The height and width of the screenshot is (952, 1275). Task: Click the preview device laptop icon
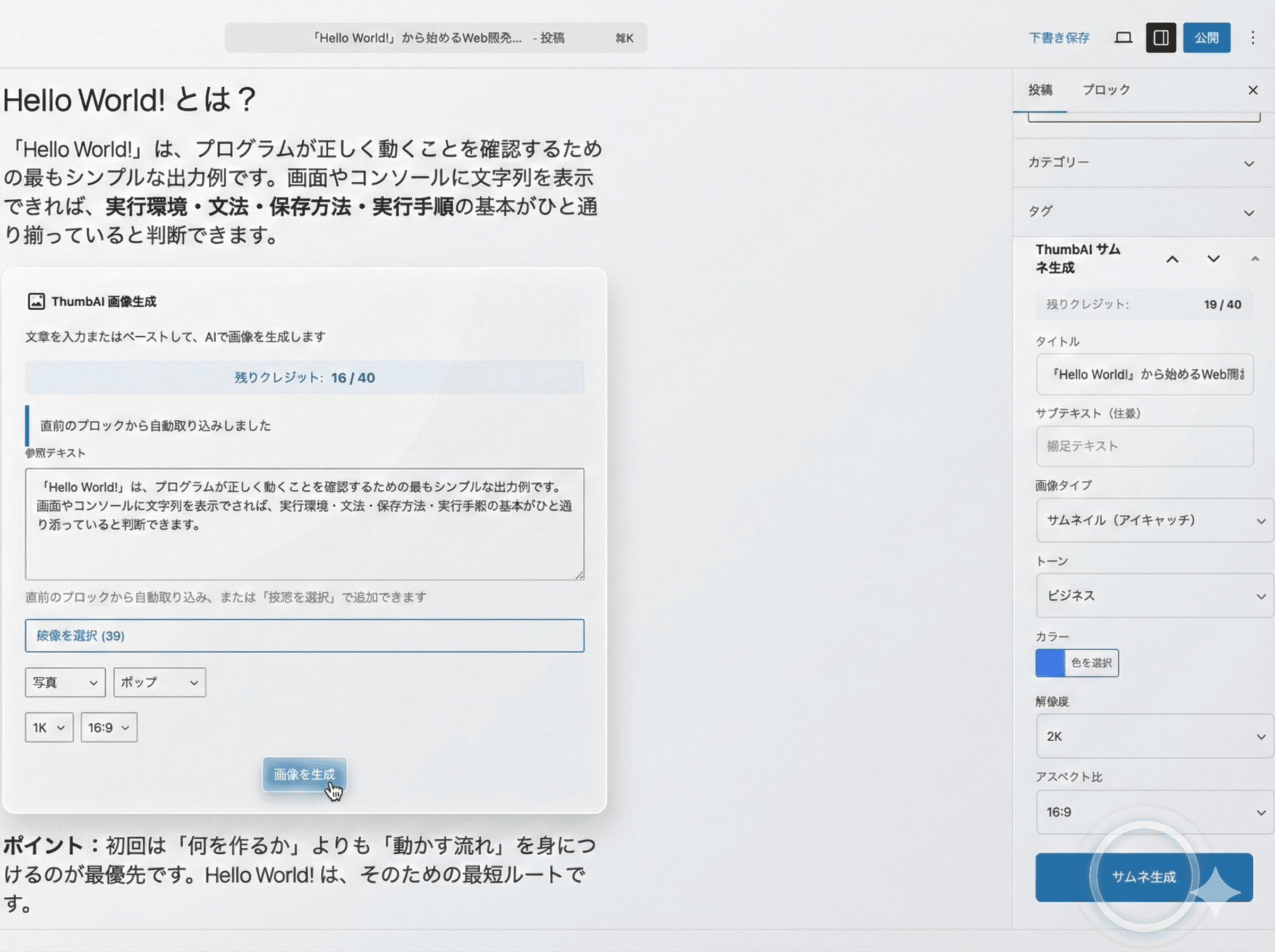(x=1123, y=38)
